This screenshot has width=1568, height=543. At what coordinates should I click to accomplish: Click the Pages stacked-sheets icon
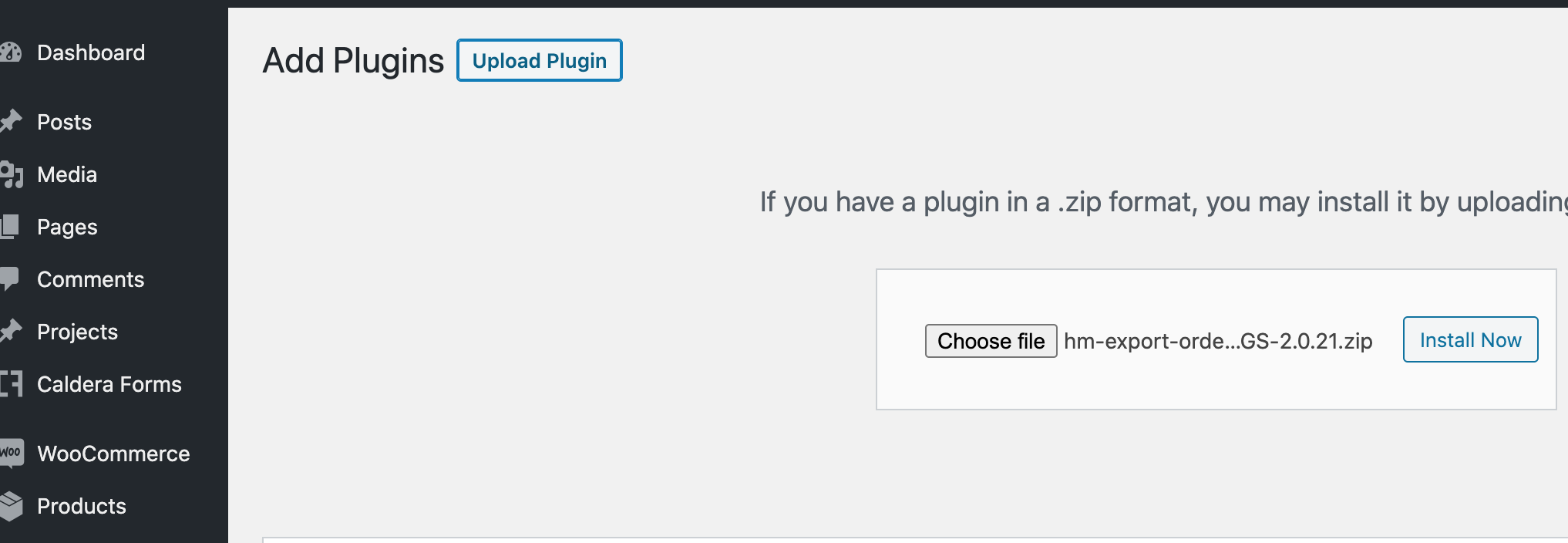click(10, 227)
